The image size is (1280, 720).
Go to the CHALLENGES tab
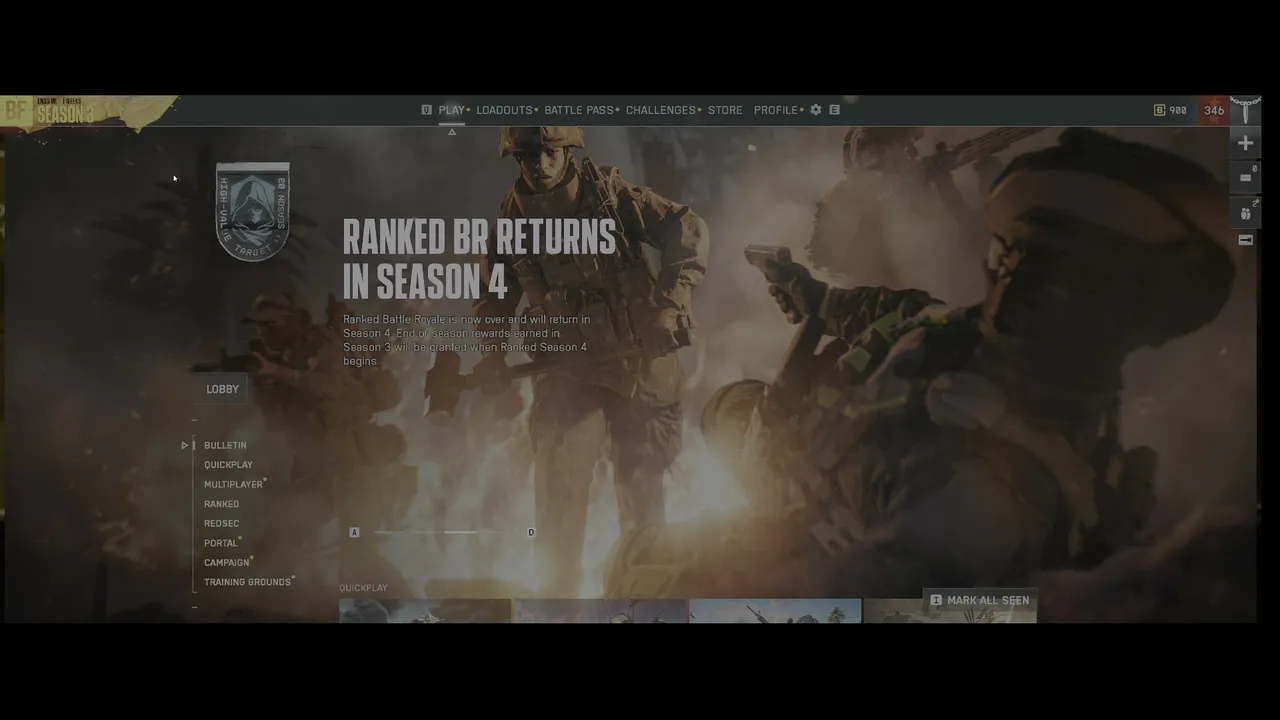pyautogui.click(x=661, y=110)
